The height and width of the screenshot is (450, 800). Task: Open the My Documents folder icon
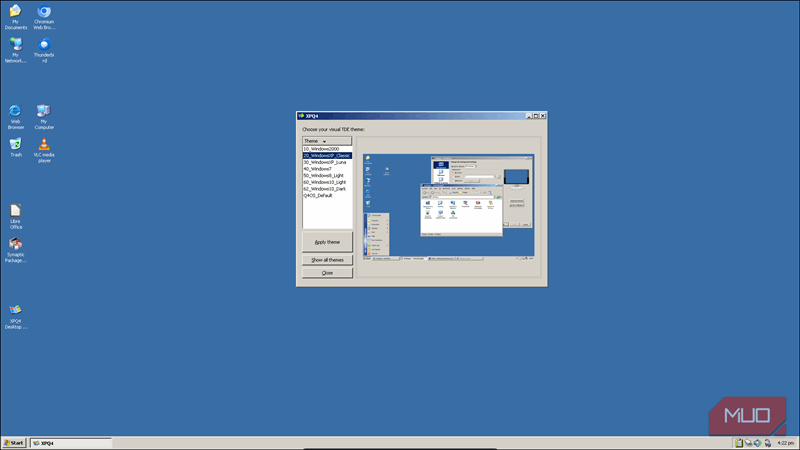(16, 13)
